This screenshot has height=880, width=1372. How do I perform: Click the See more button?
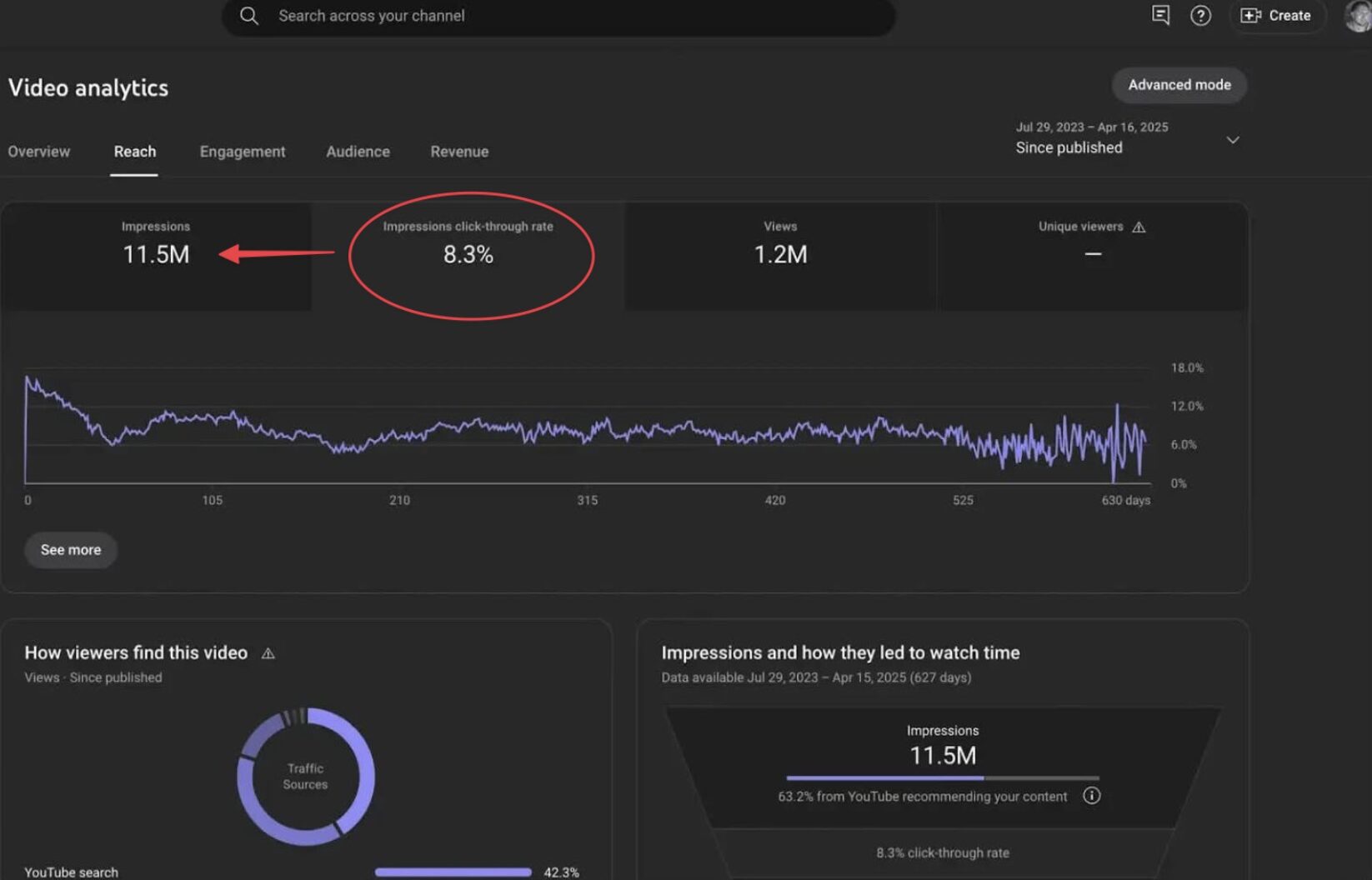point(71,550)
